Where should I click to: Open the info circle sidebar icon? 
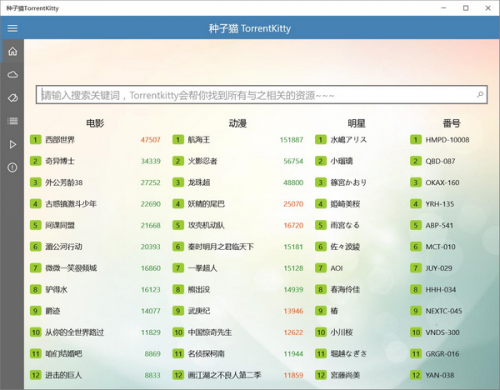click(x=12, y=167)
